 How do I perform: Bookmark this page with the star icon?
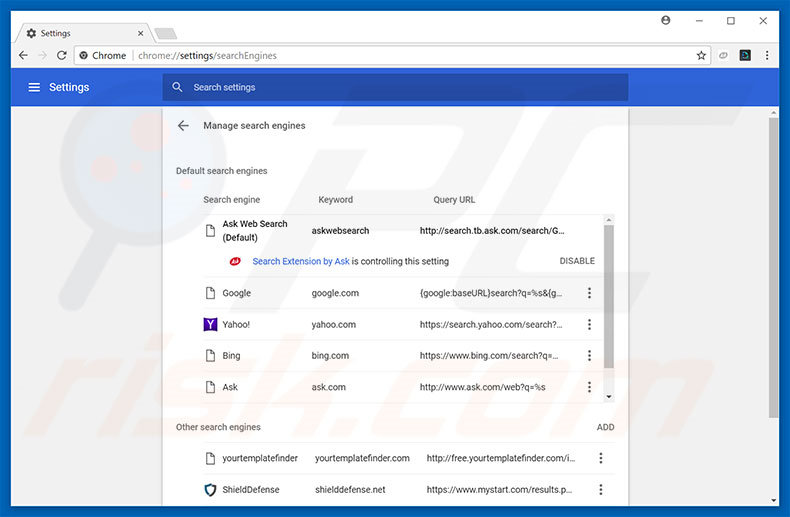tap(701, 55)
